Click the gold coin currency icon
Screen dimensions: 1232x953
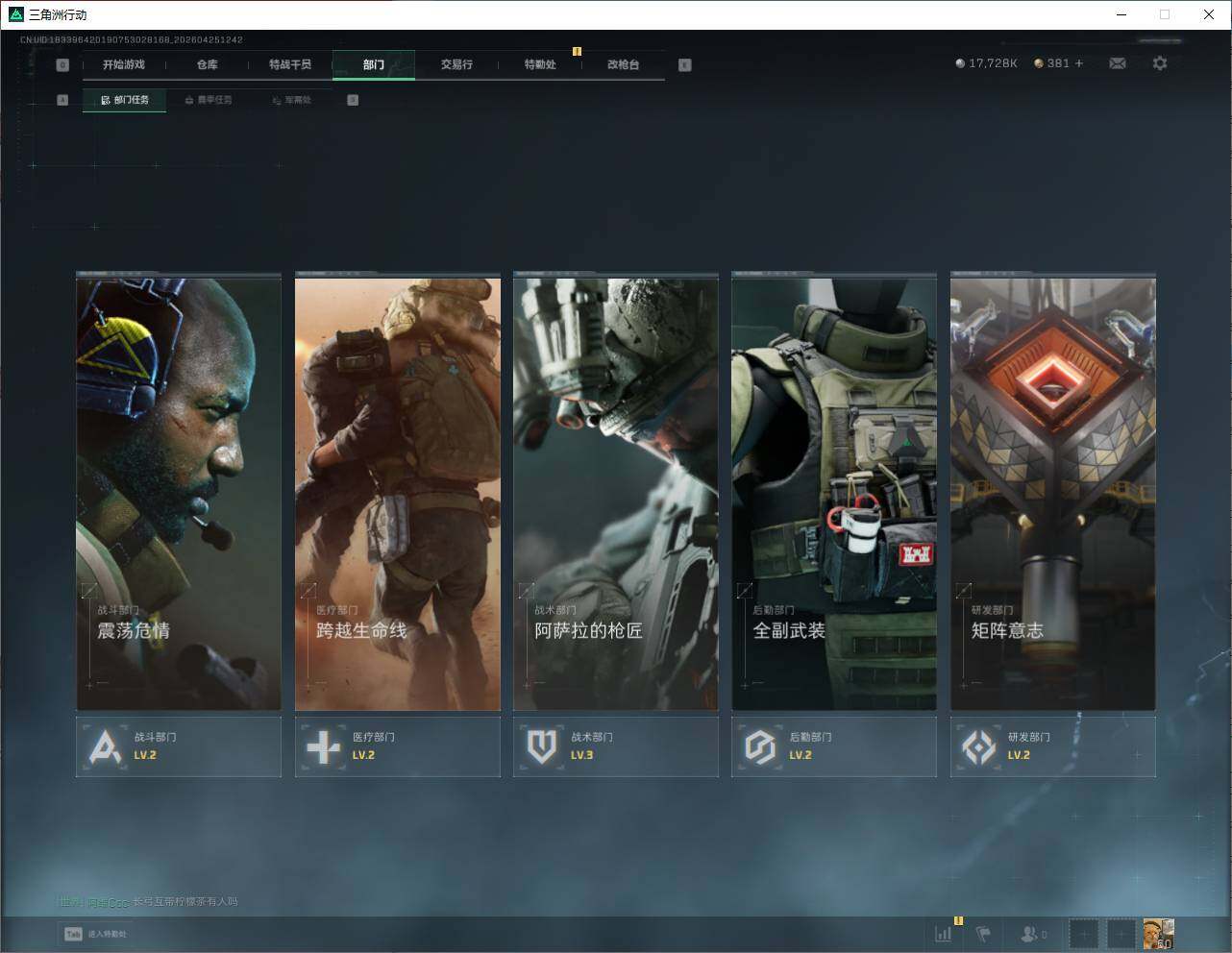click(1039, 63)
